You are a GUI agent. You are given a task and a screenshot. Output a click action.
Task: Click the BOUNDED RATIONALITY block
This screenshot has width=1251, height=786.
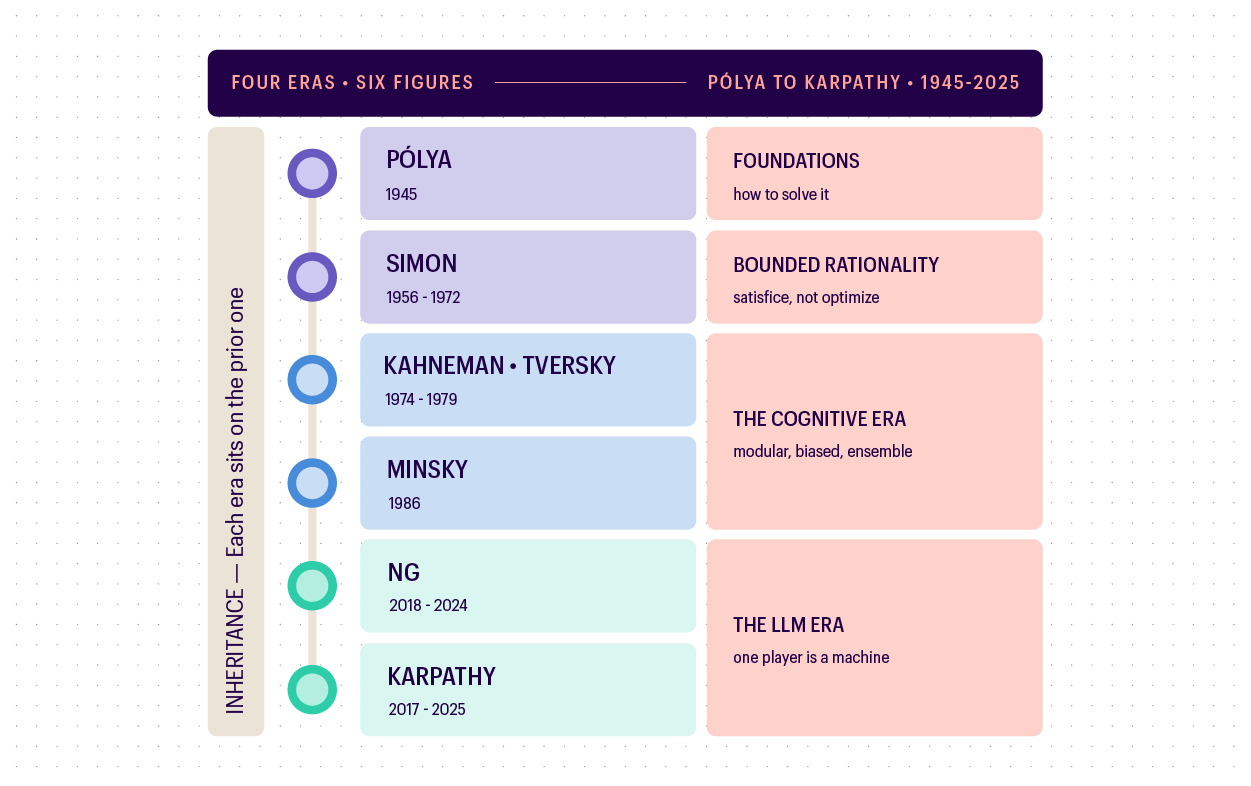[875, 277]
